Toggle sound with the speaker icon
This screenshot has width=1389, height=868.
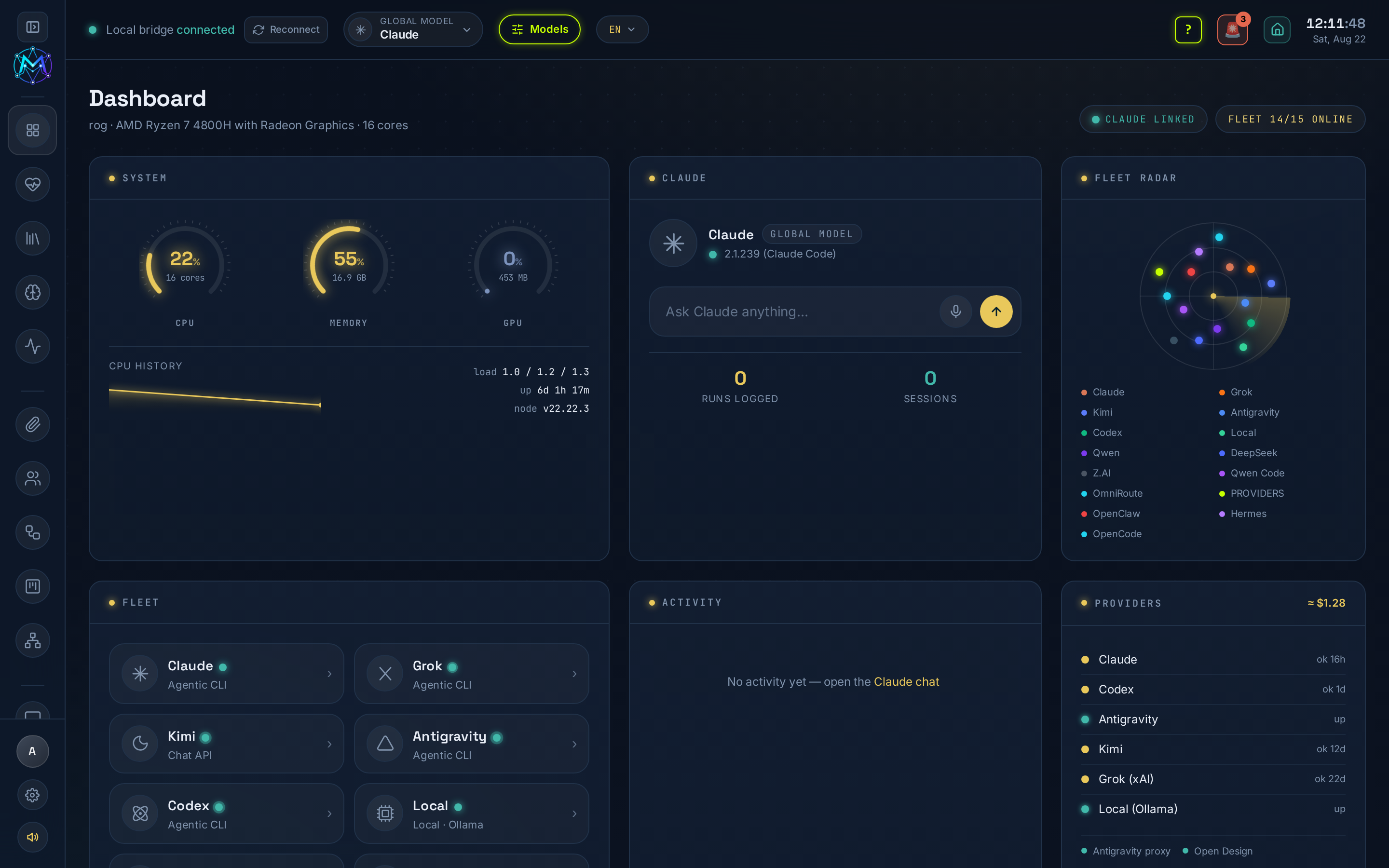click(x=33, y=837)
